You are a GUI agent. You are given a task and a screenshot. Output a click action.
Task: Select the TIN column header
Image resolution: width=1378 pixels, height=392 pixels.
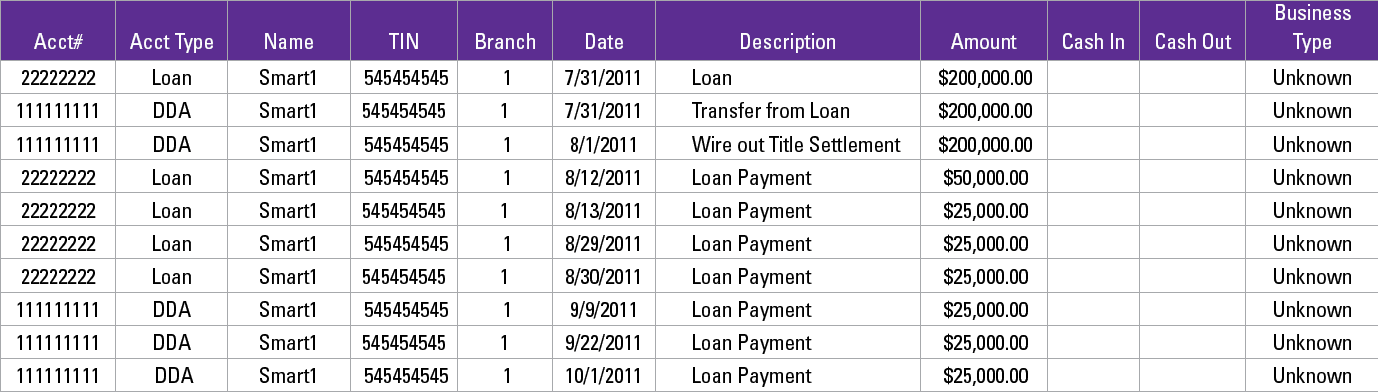(404, 42)
